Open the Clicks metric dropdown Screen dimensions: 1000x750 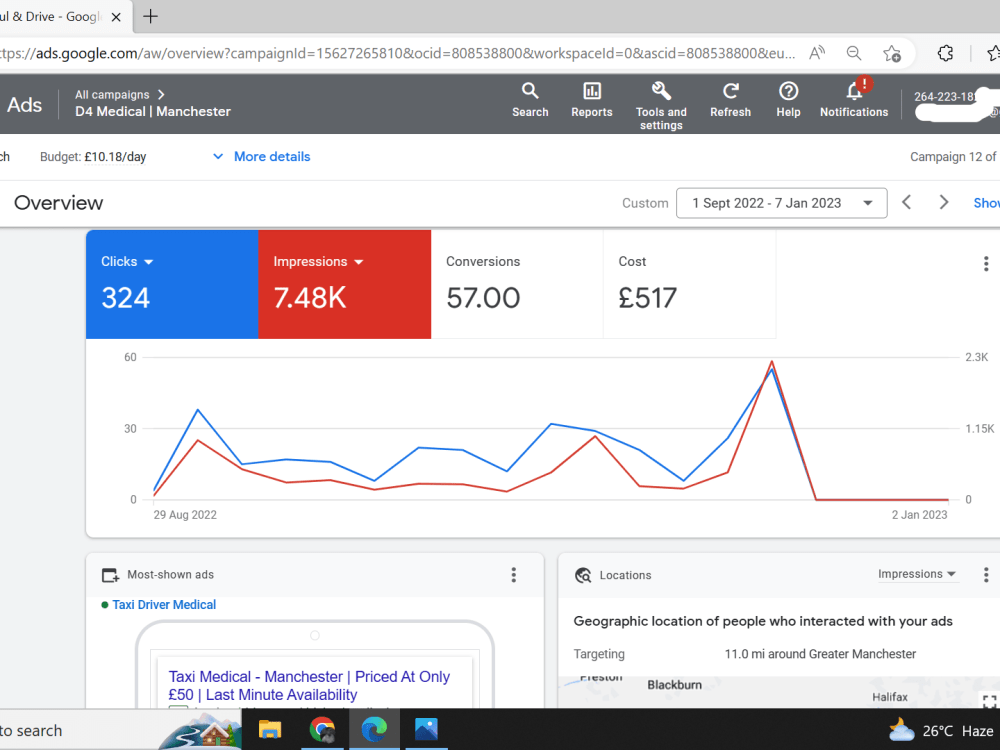click(127, 261)
